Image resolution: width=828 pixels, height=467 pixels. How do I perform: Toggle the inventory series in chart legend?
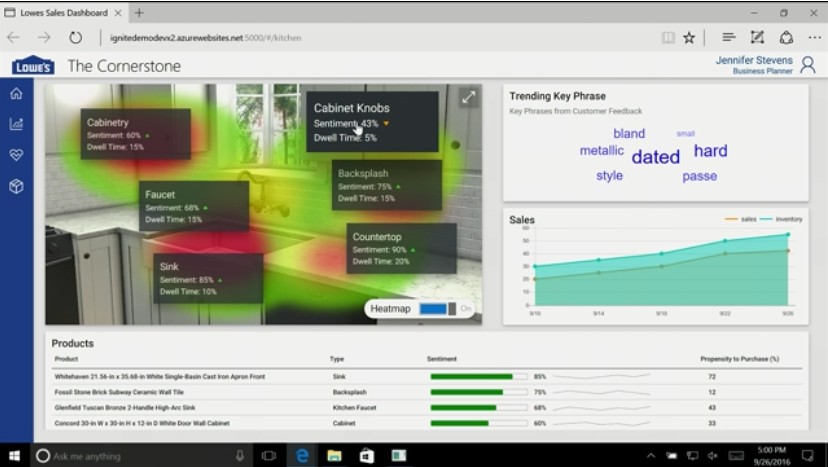(782, 219)
